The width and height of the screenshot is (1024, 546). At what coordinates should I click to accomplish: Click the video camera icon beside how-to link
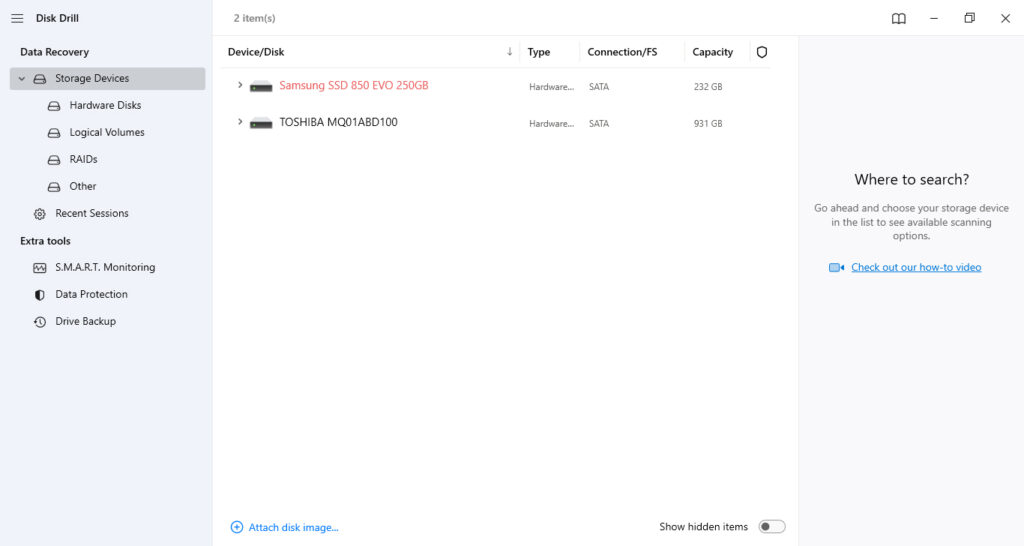pyautogui.click(x=837, y=268)
